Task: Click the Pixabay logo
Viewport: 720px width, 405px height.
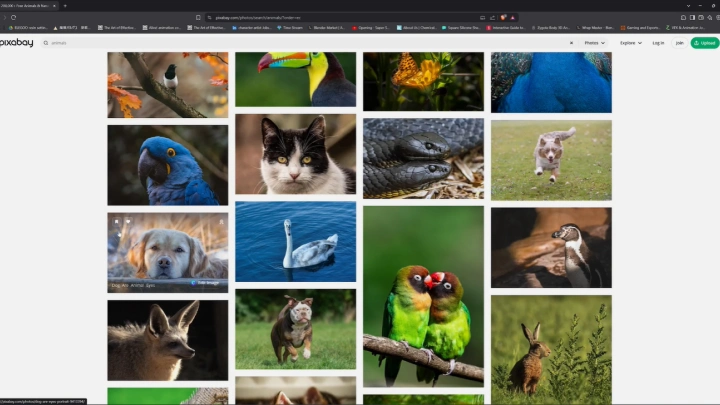Action: coord(17,43)
